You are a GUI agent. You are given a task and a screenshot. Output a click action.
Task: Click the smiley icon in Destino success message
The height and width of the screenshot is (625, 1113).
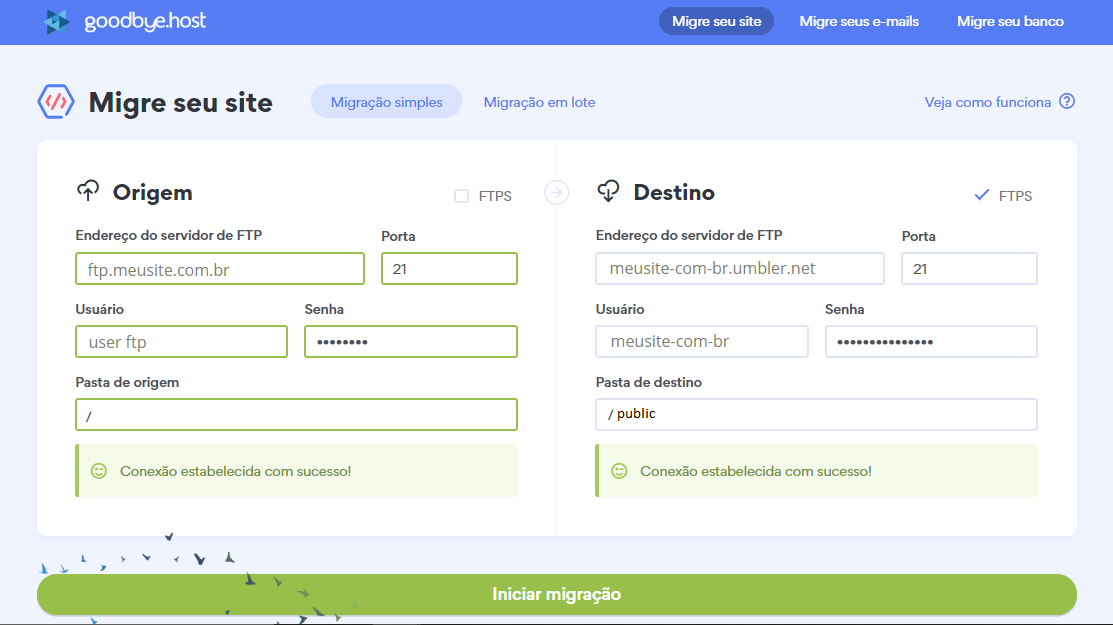click(x=619, y=470)
